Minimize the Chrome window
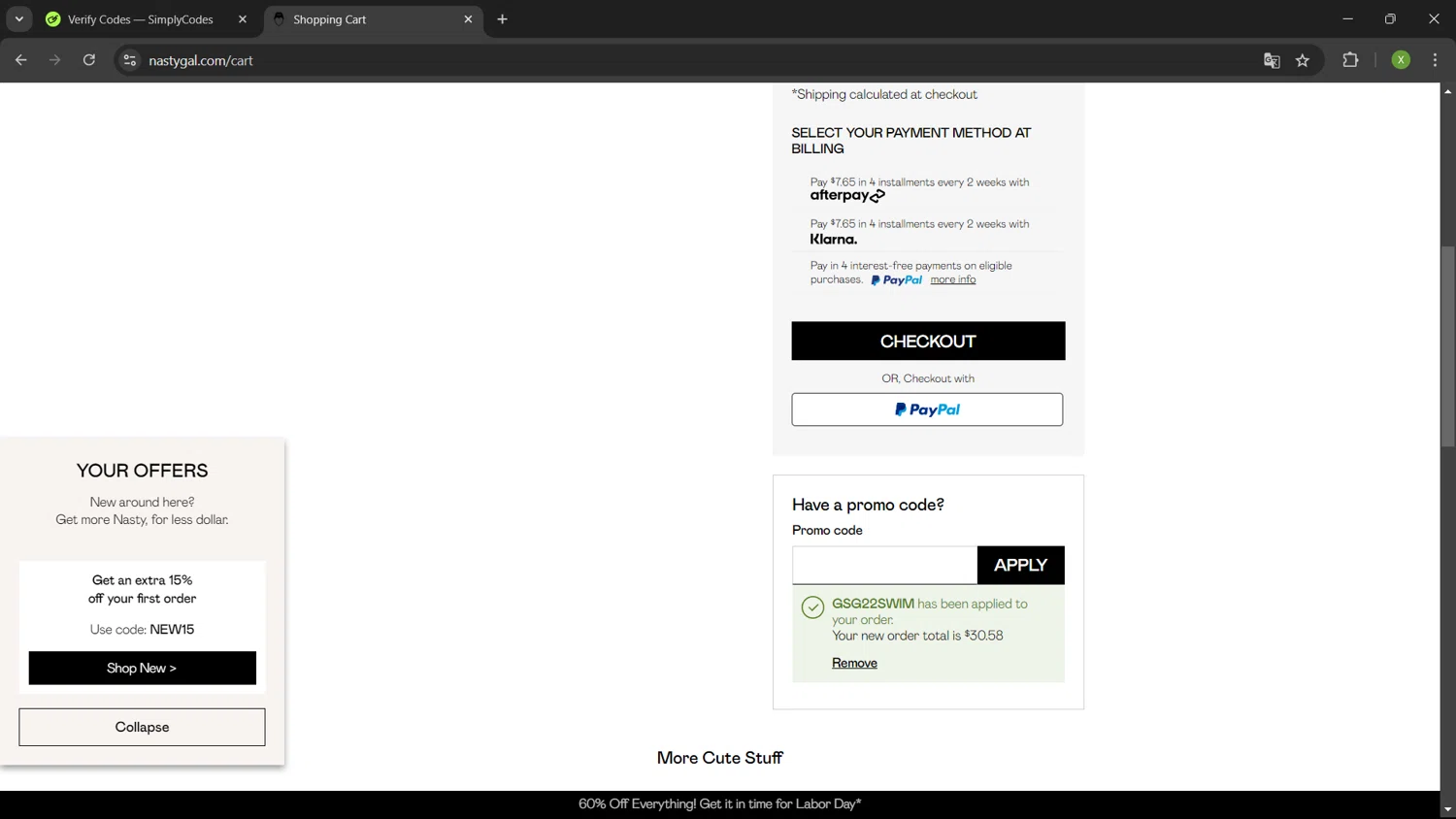The image size is (1456, 819). tap(1347, 19)
